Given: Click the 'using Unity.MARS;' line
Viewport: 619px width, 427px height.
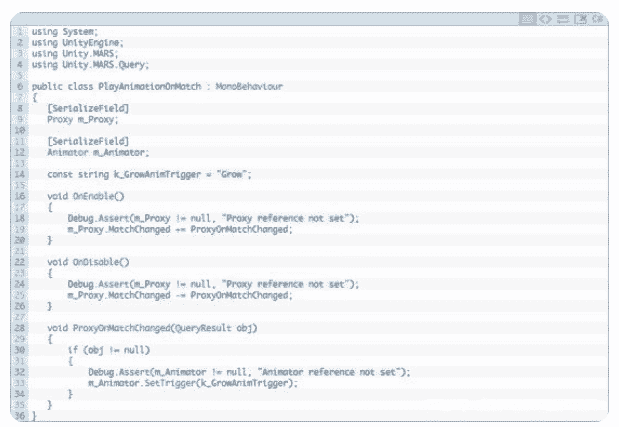Looking at the screenshot, I should (x=75, y=54).
